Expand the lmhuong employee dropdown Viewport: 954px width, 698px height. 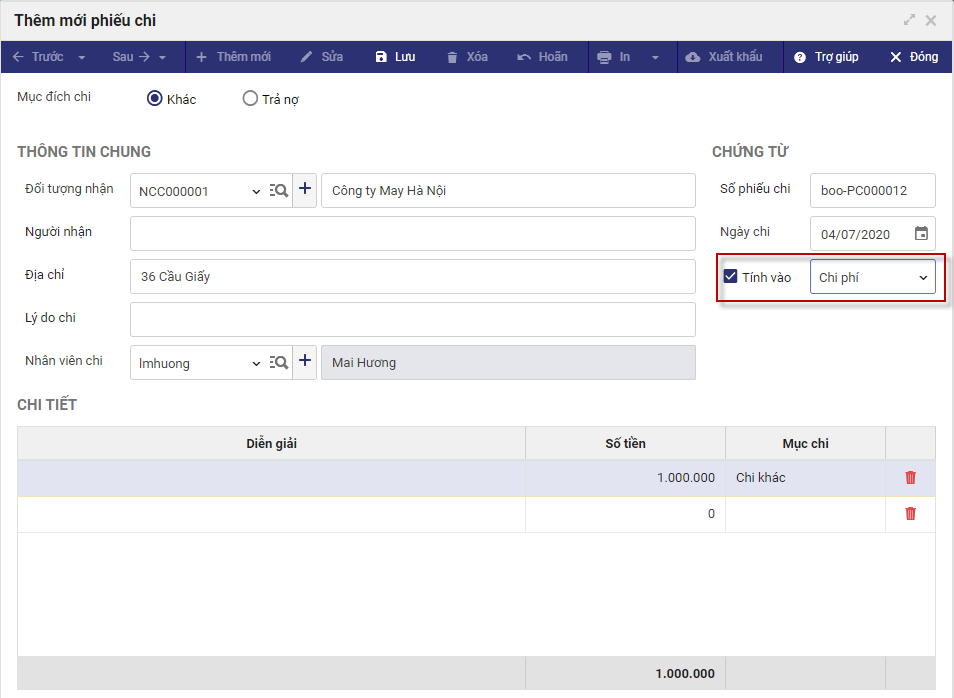pyautogui.click(x=256, y=363)
